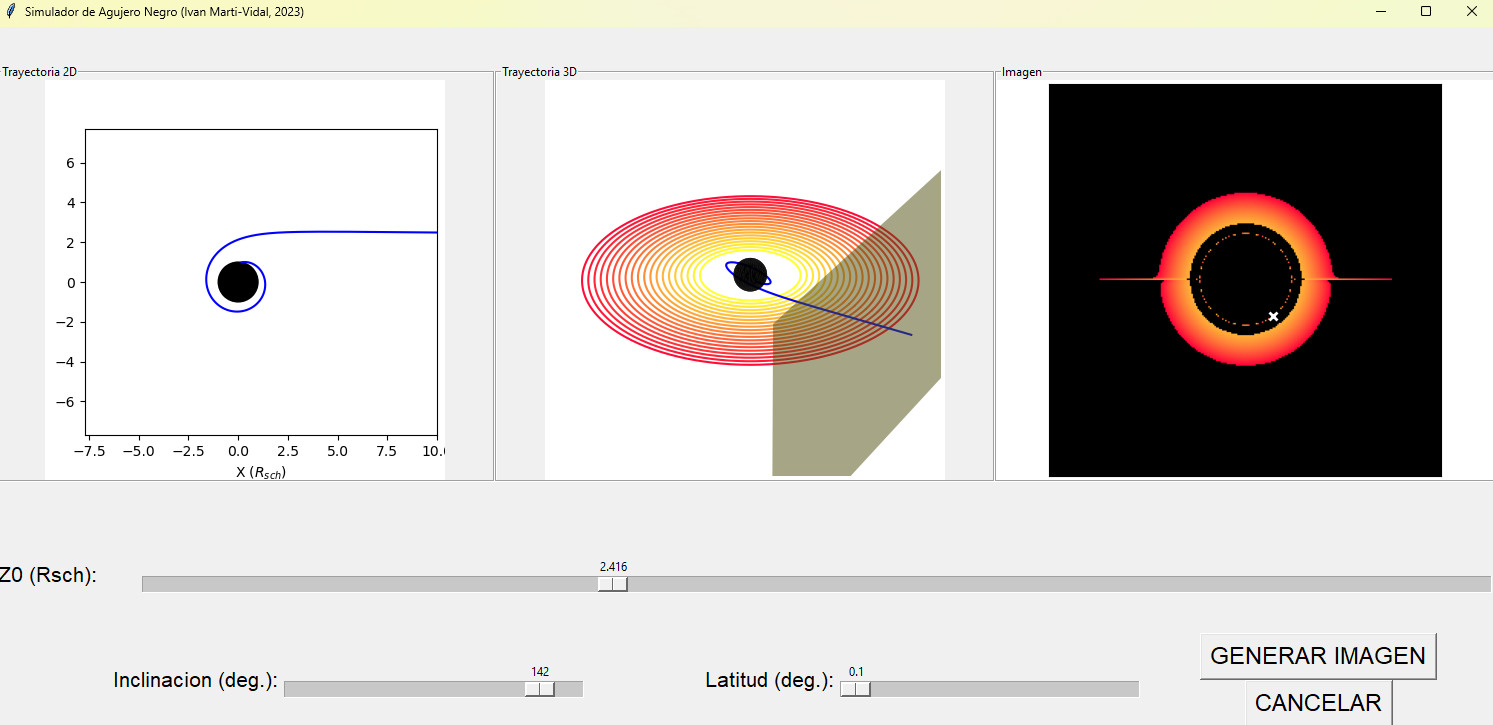Minimize the simulator window
Viewport: 1493px width, 725px height.
[x=1381, y=12]
